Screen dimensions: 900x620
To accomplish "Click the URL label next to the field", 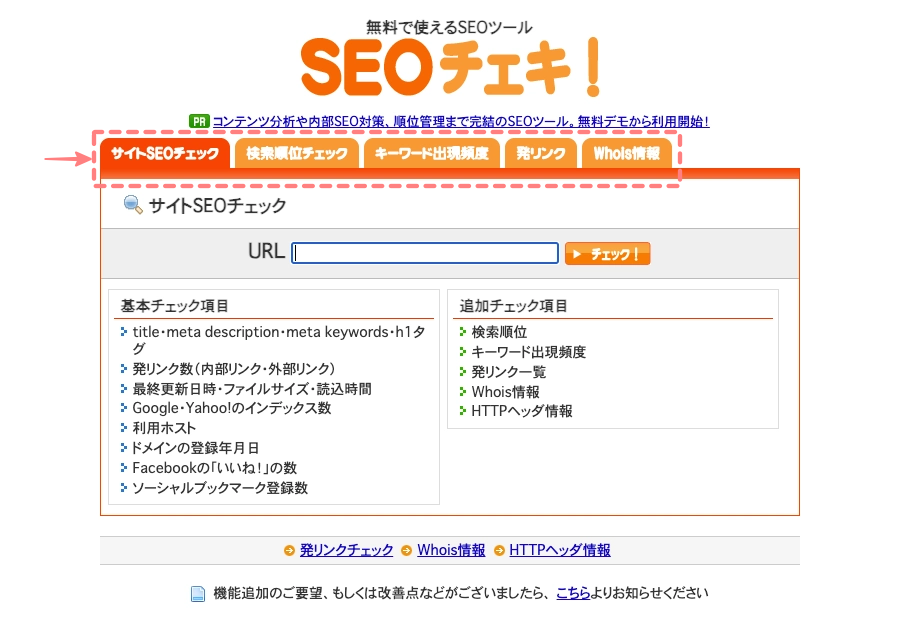I will [266, 251].
